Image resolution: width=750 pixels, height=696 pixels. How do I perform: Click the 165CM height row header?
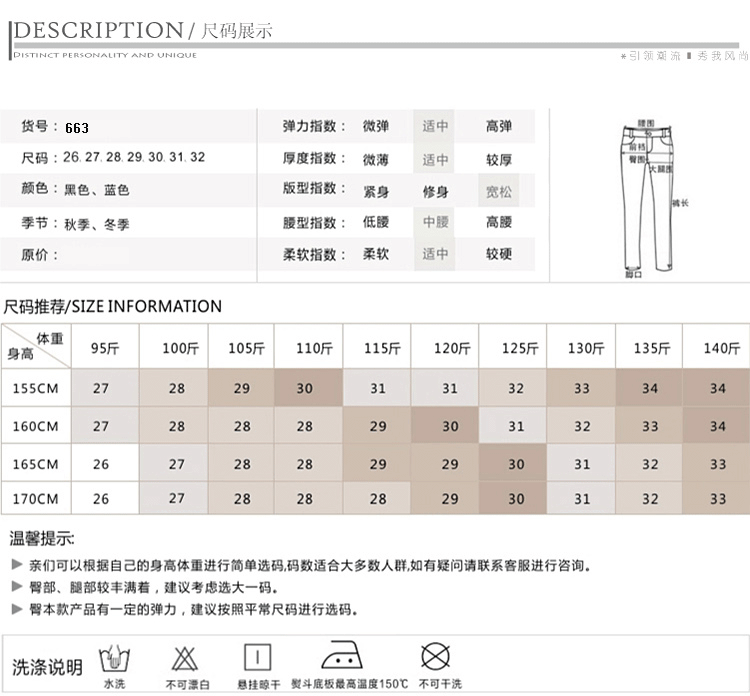pos(36,464)
